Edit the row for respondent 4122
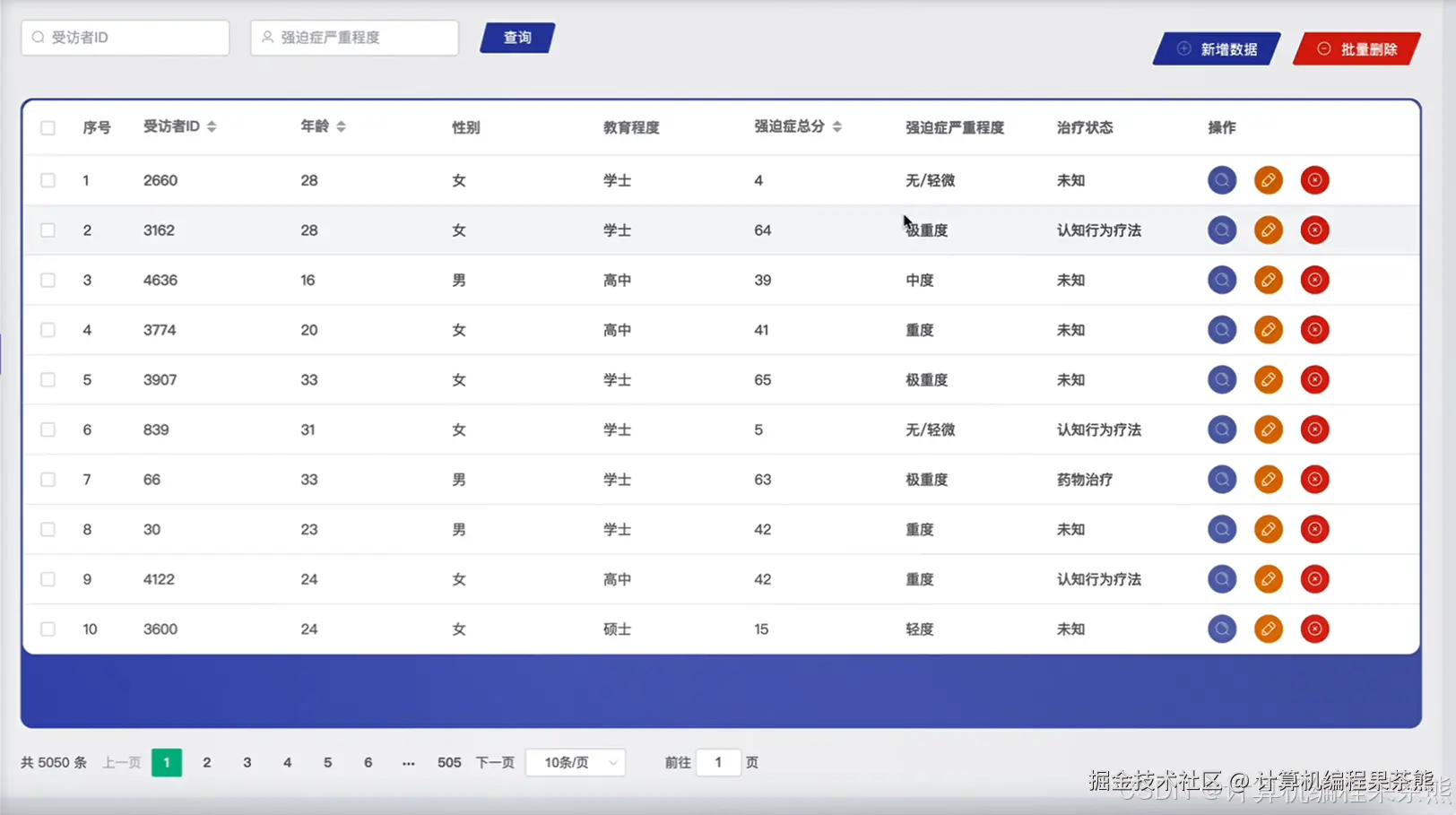Image resolution: width=1456 pixels, height=815 pixels. pos(1269,579)
